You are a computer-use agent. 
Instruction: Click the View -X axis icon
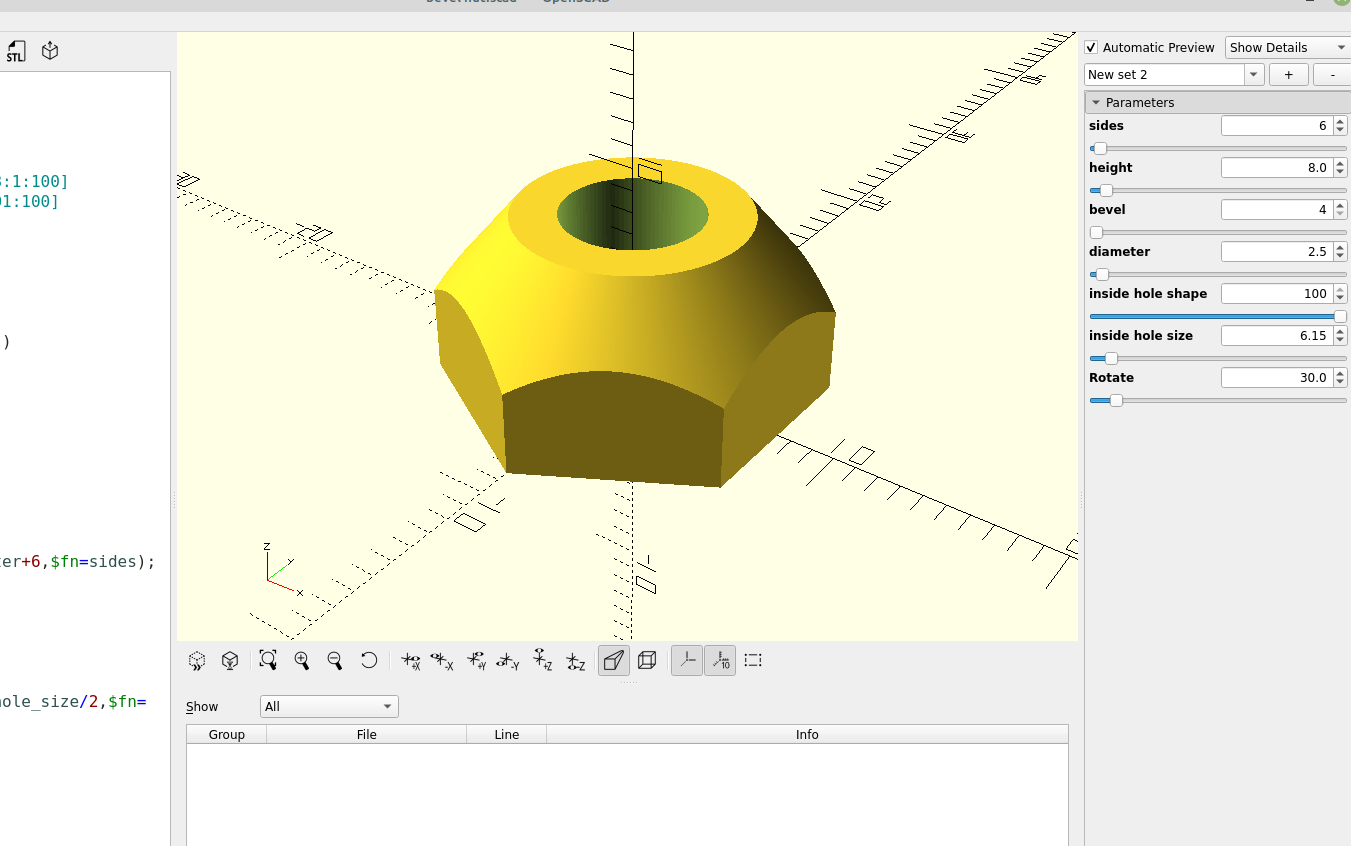tap(443, 660)
